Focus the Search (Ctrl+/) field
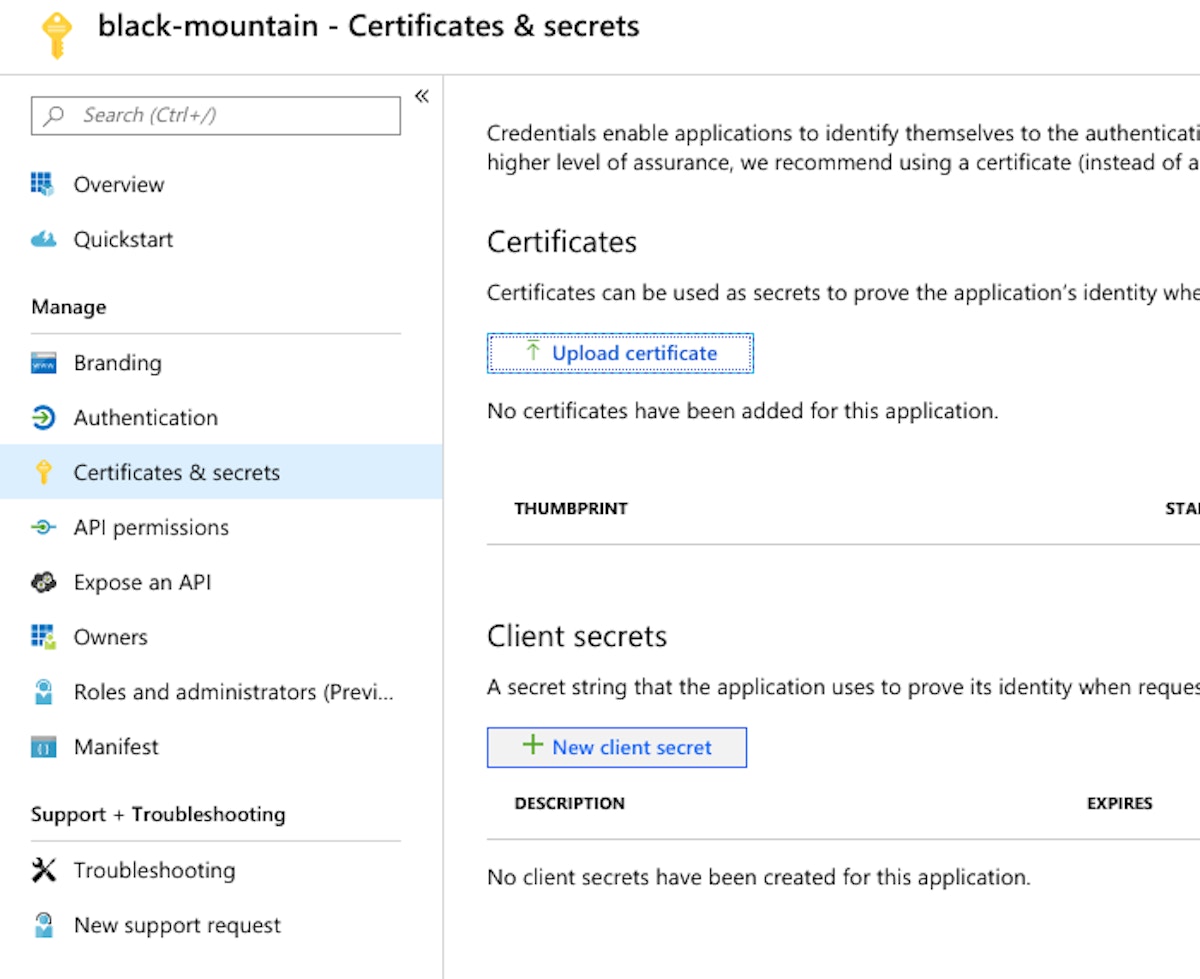This screenshot has width=1200, height=979. tap(216, 115)
